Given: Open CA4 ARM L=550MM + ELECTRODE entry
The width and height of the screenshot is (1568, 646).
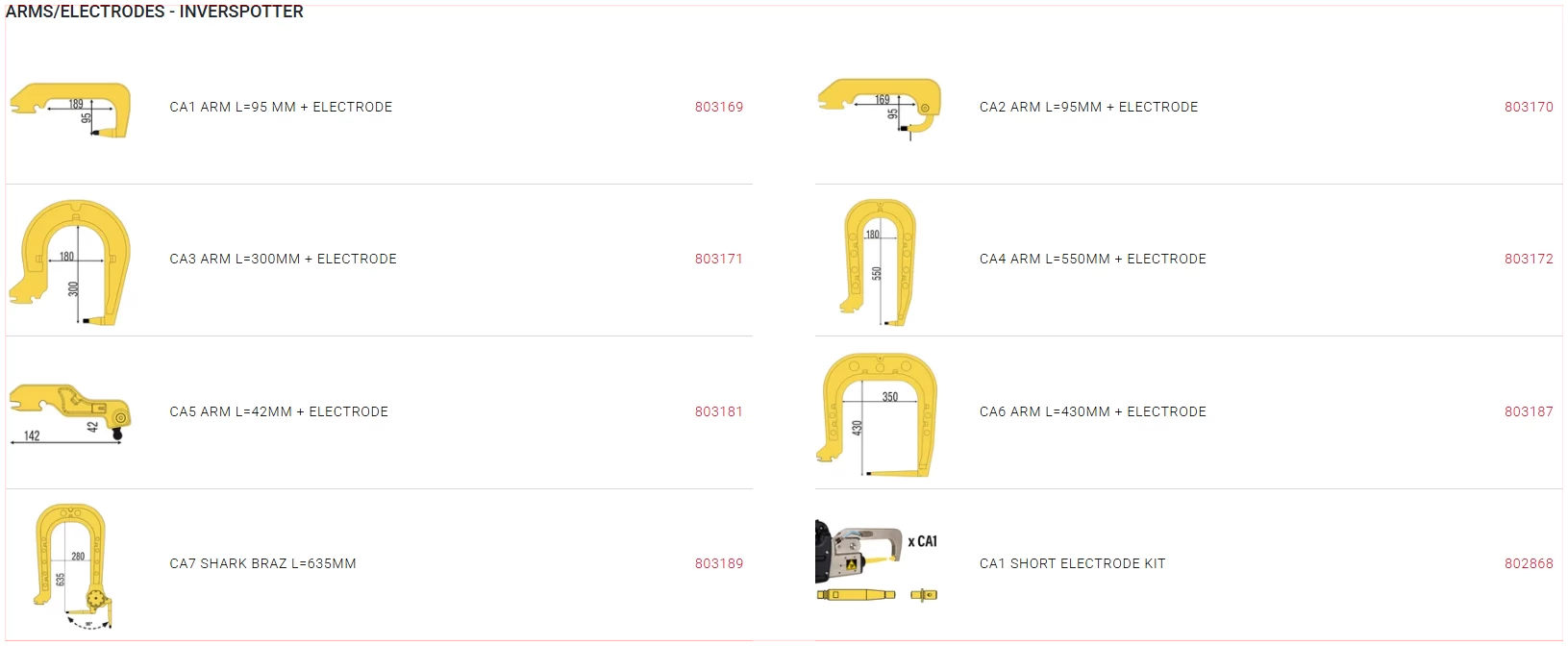Looking at the screenshot, I should click(x=1092, y=259).
